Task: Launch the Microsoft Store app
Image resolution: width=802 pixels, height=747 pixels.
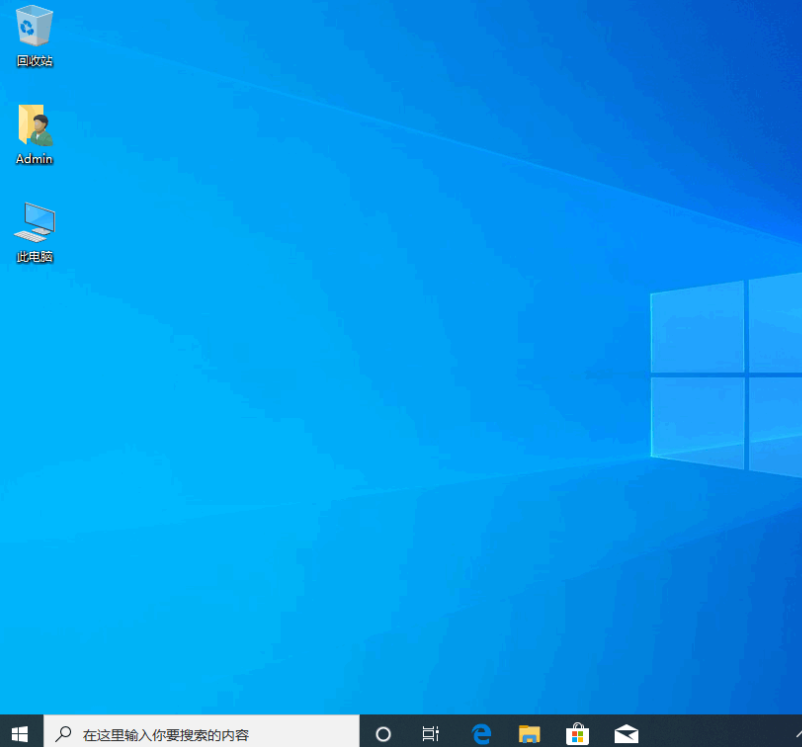Action: 577,732
